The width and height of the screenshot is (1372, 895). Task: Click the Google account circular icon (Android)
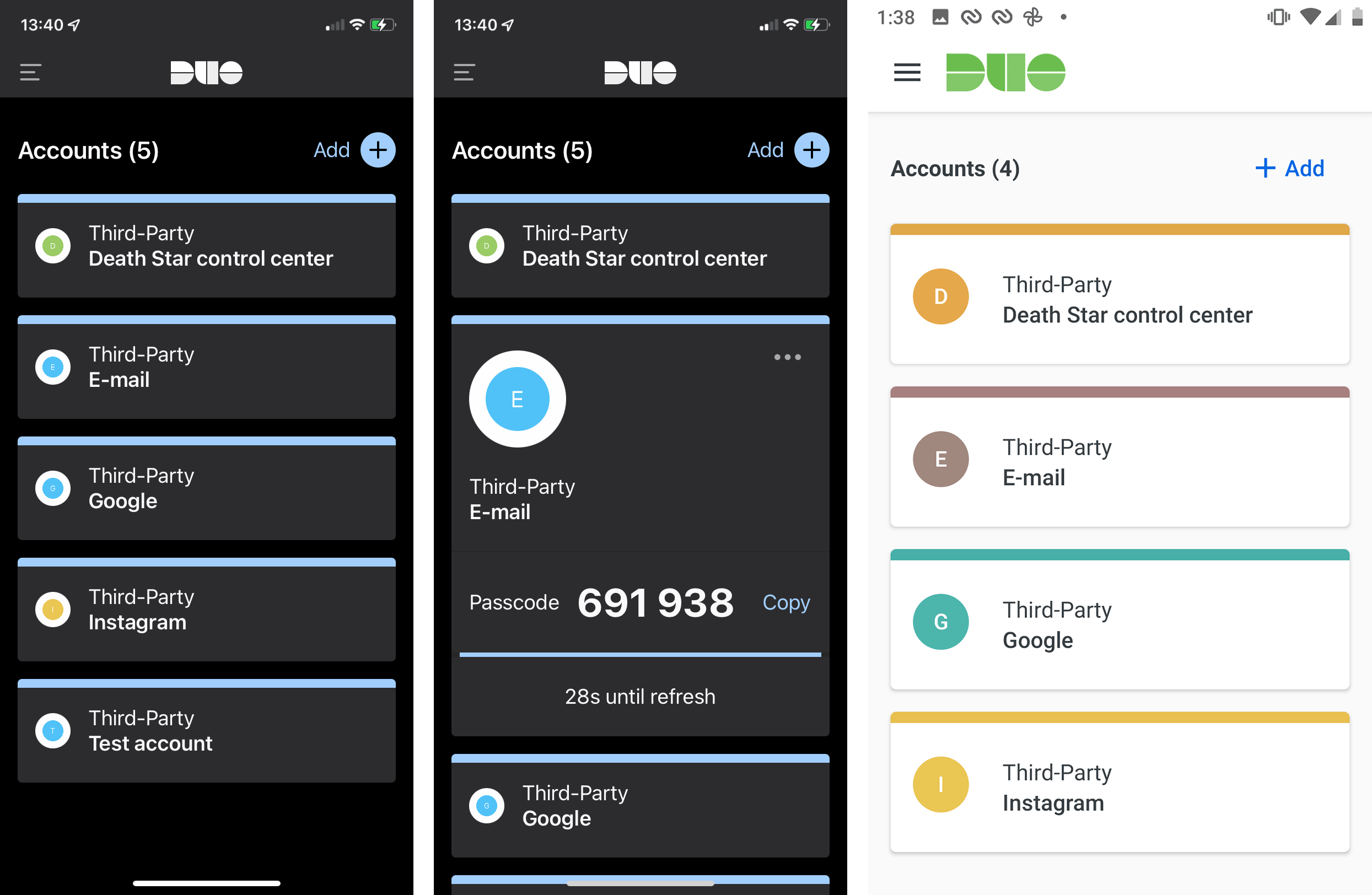point(940,621)
